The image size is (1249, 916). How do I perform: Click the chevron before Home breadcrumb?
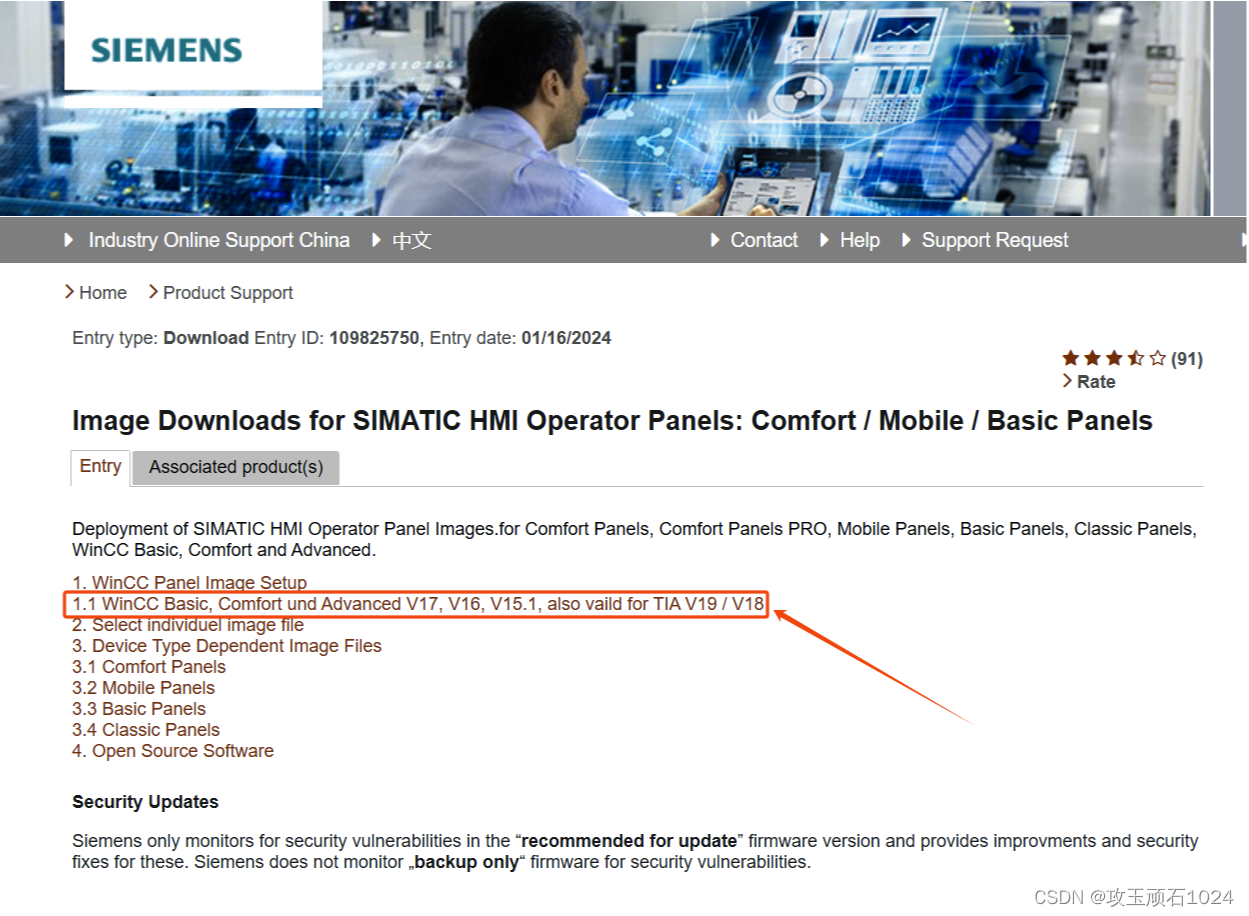coord(69,292)
